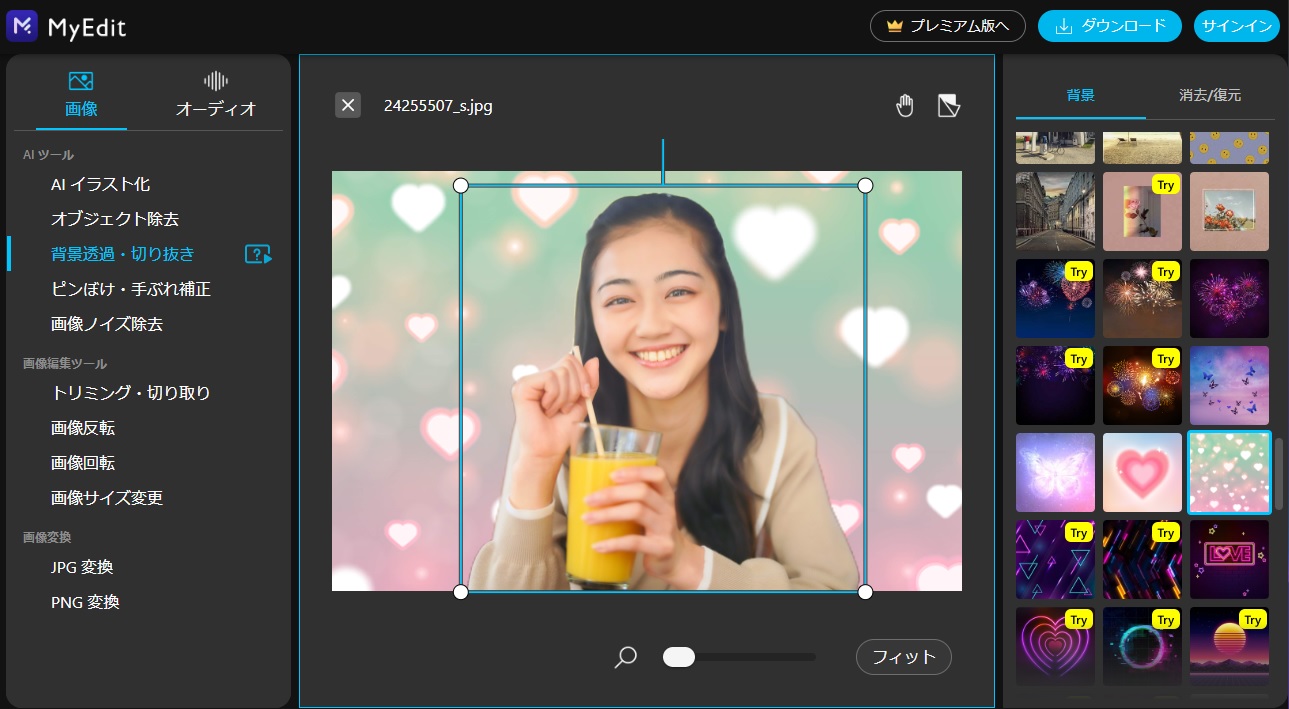
Task: Choose the glowing butterfly background
Action: coord(1055,472)
